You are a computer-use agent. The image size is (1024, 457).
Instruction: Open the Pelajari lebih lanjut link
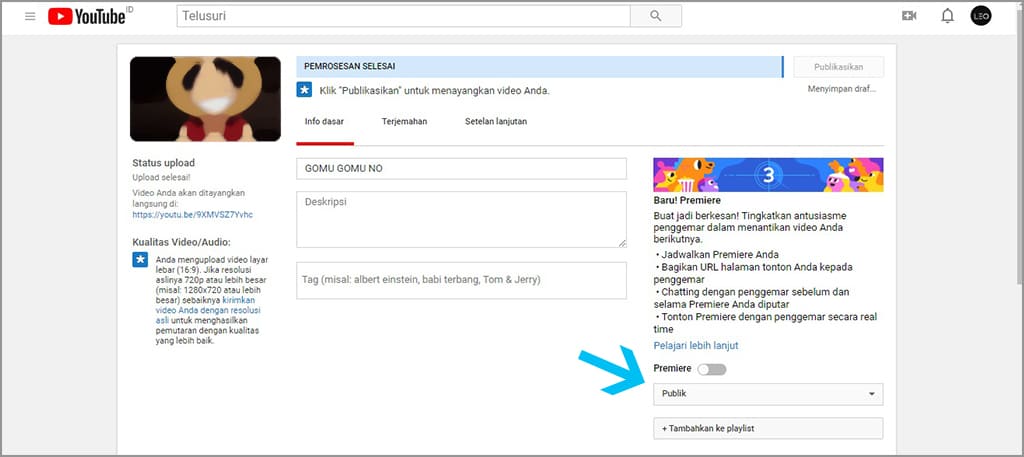point(696,346)
